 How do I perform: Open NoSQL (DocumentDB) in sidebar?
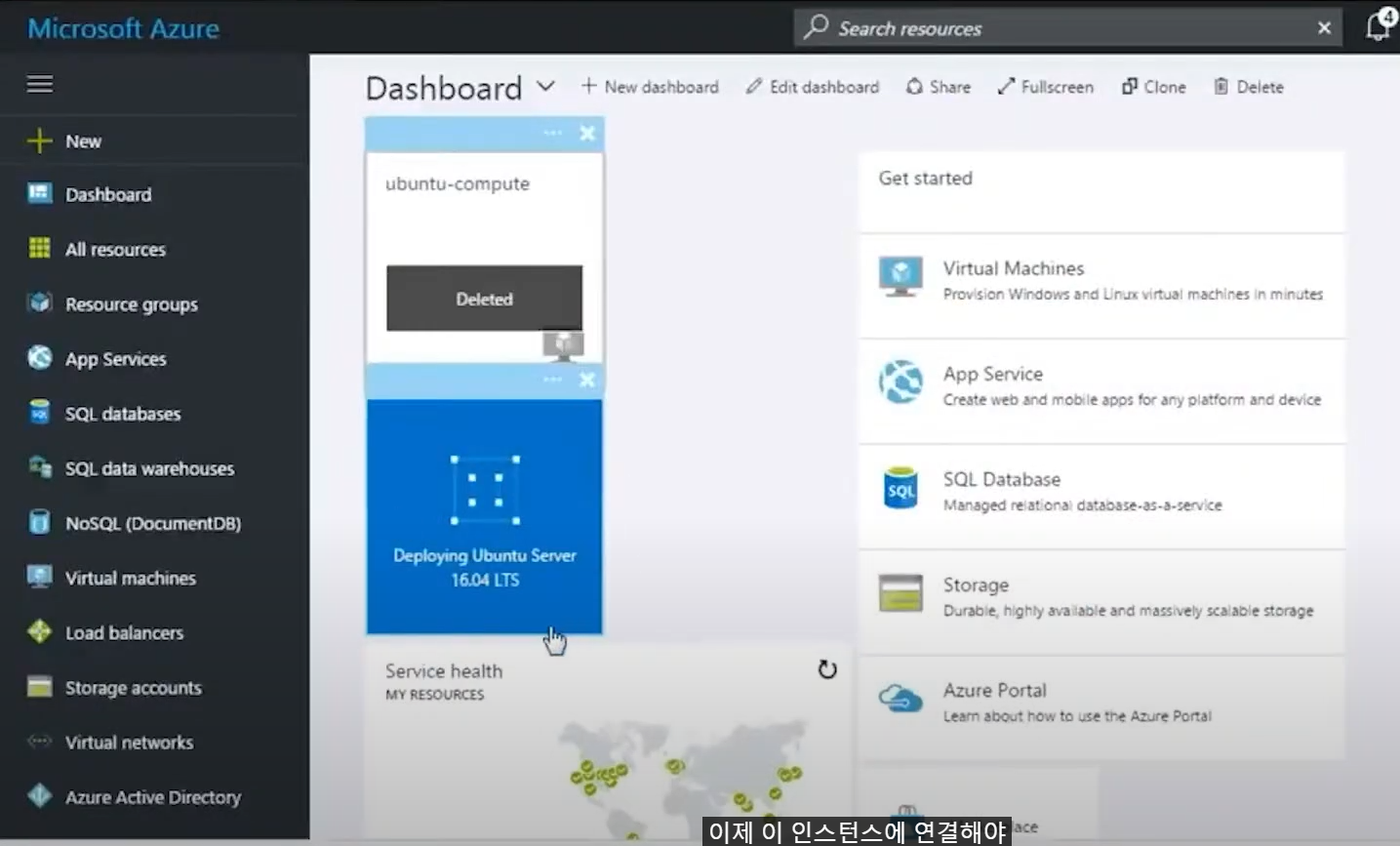154,523
